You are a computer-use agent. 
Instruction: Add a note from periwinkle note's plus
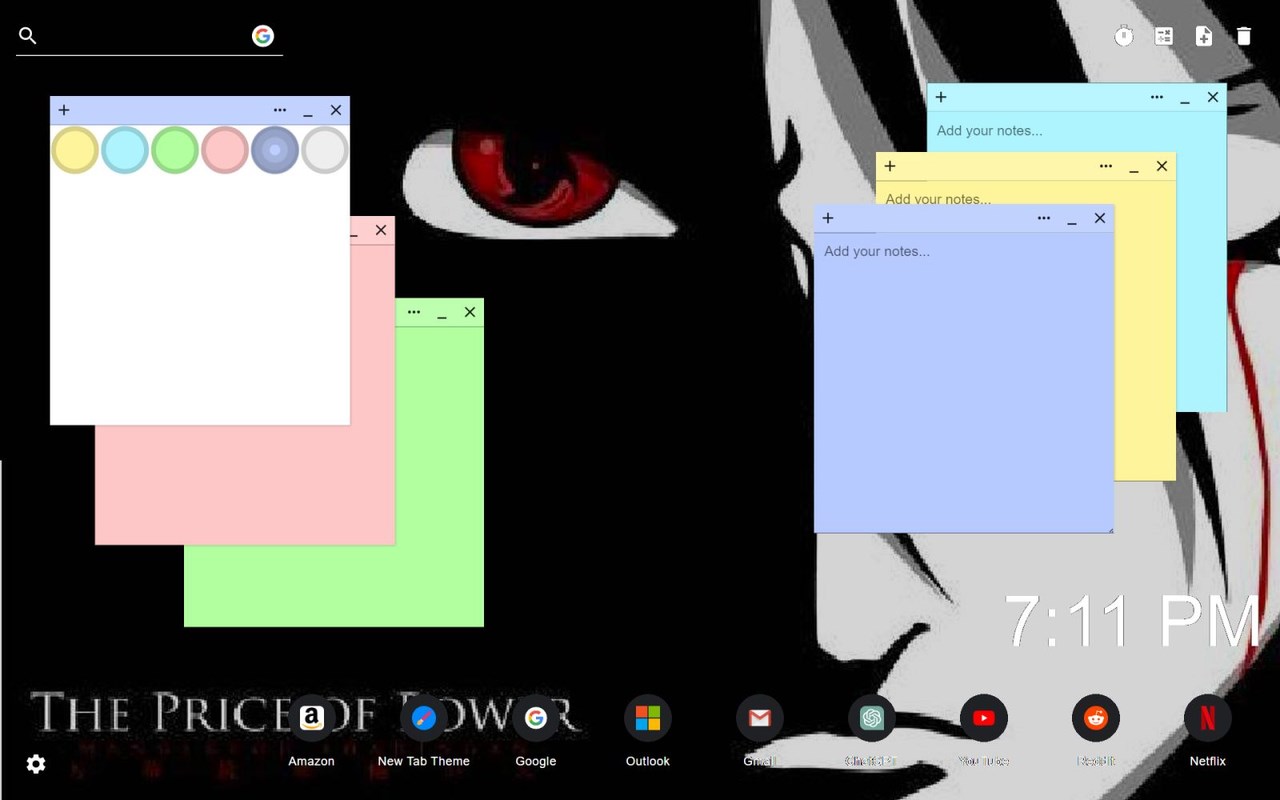828,218
